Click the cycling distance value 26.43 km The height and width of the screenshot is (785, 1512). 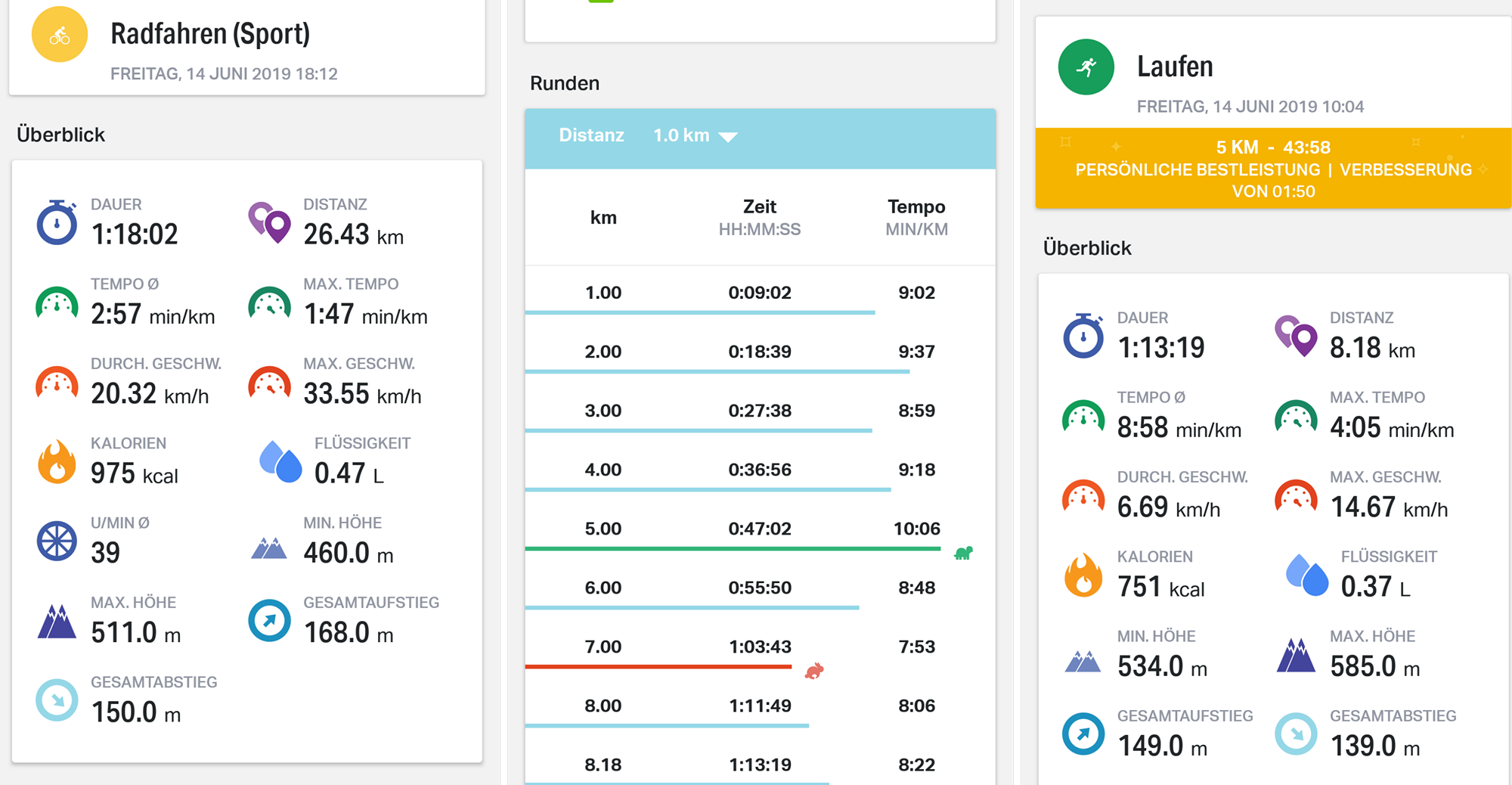coord(353,234)
